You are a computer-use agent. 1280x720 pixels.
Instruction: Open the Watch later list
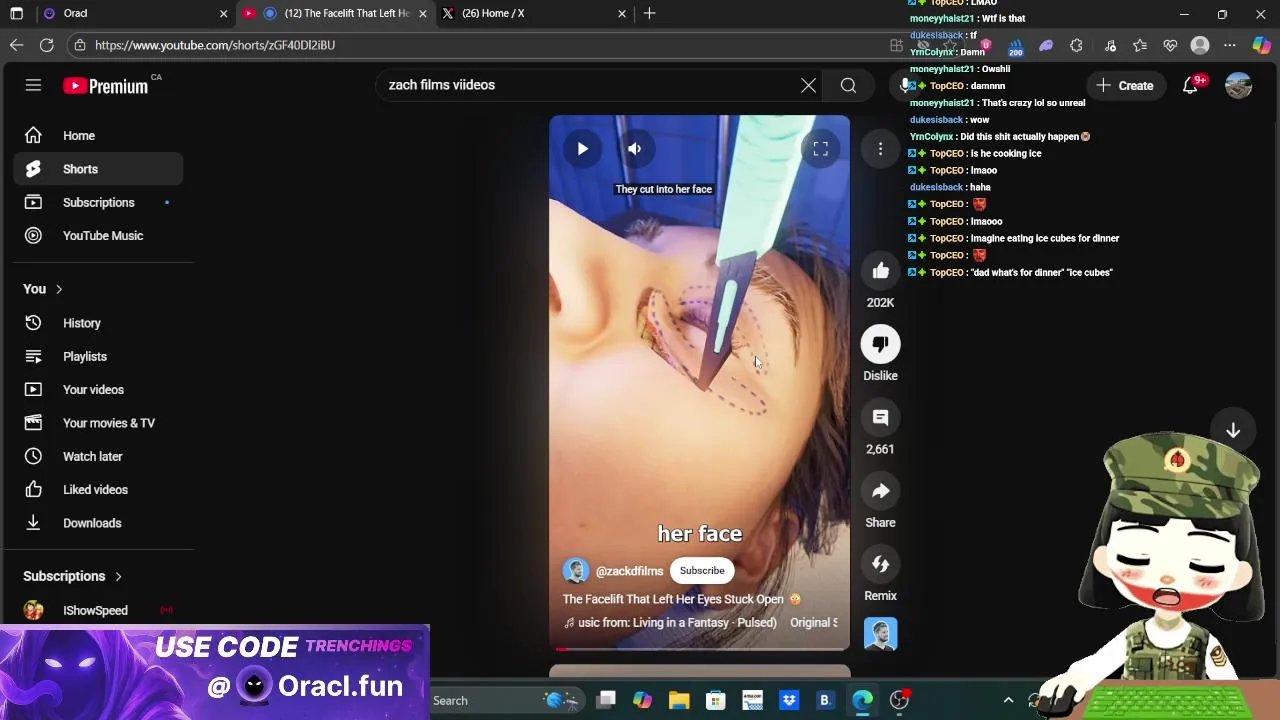click(x=98, y=456)
